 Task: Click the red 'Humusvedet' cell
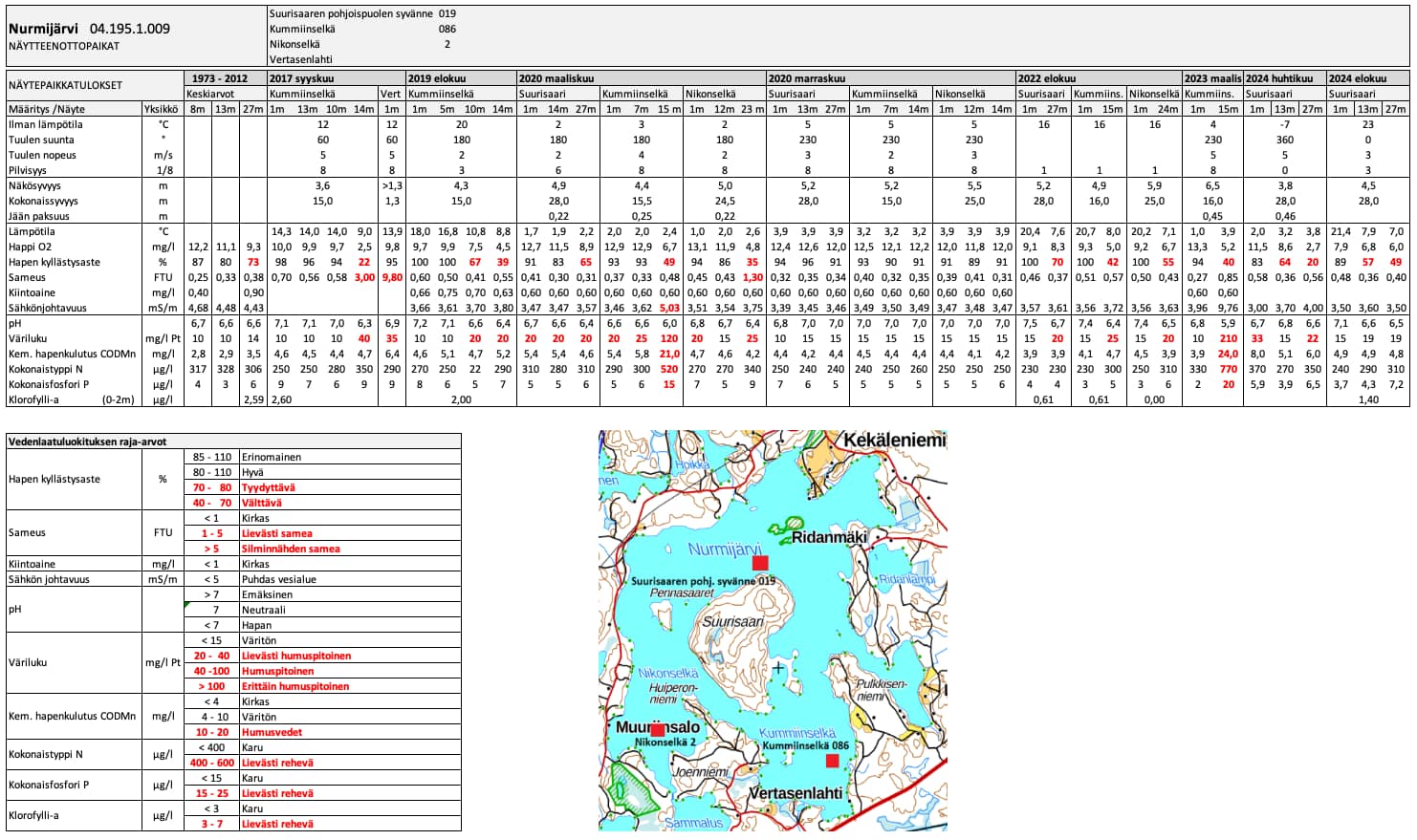coord(272,732)
